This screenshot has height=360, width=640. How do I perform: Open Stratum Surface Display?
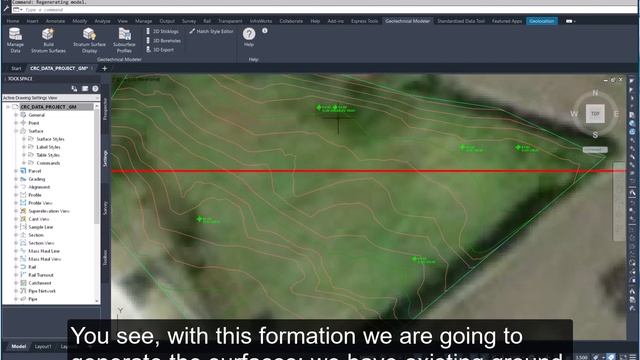point(89,40)
